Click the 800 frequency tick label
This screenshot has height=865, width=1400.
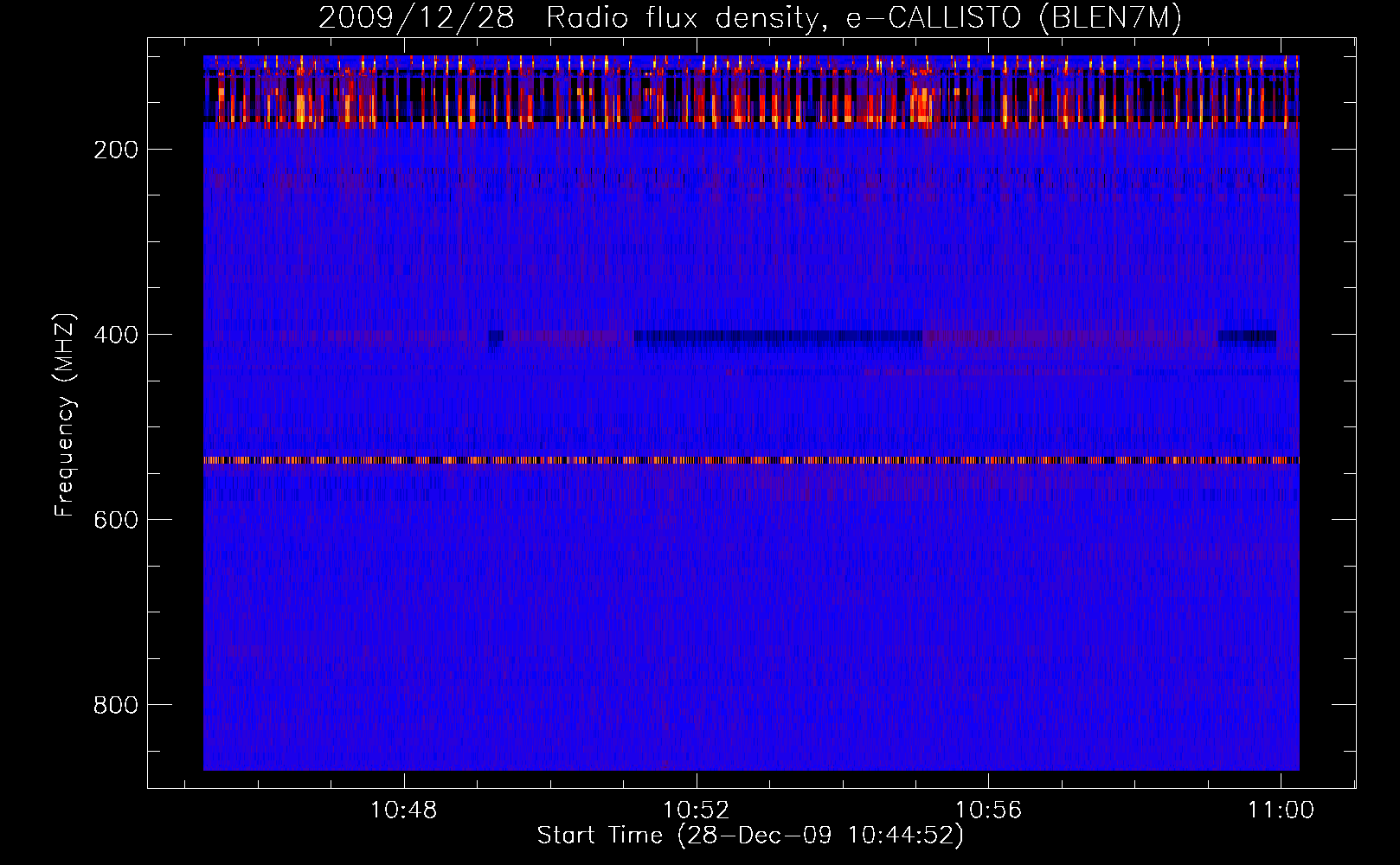pyautogui.click(x=116, y=705)
